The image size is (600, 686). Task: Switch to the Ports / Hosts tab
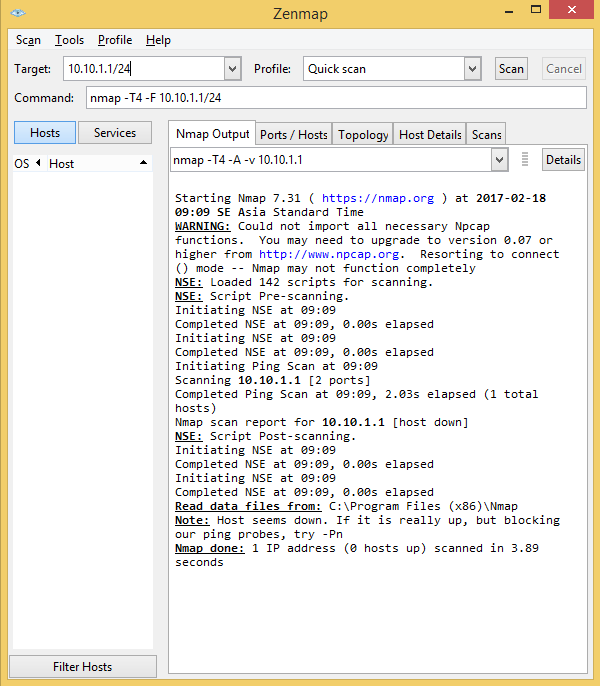pyautogui.click(x=294, y=135)
